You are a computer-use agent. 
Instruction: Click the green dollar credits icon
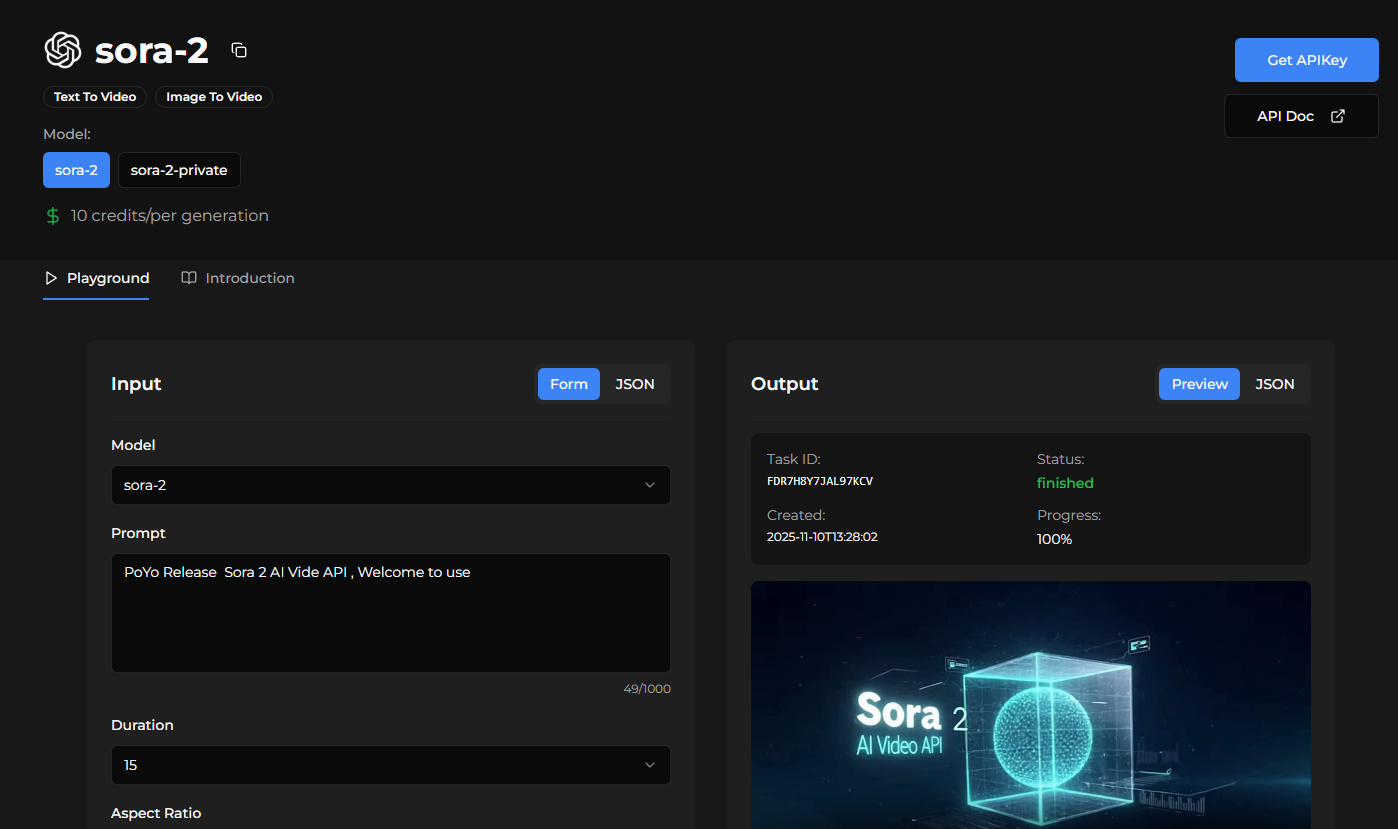coord(51,215)
